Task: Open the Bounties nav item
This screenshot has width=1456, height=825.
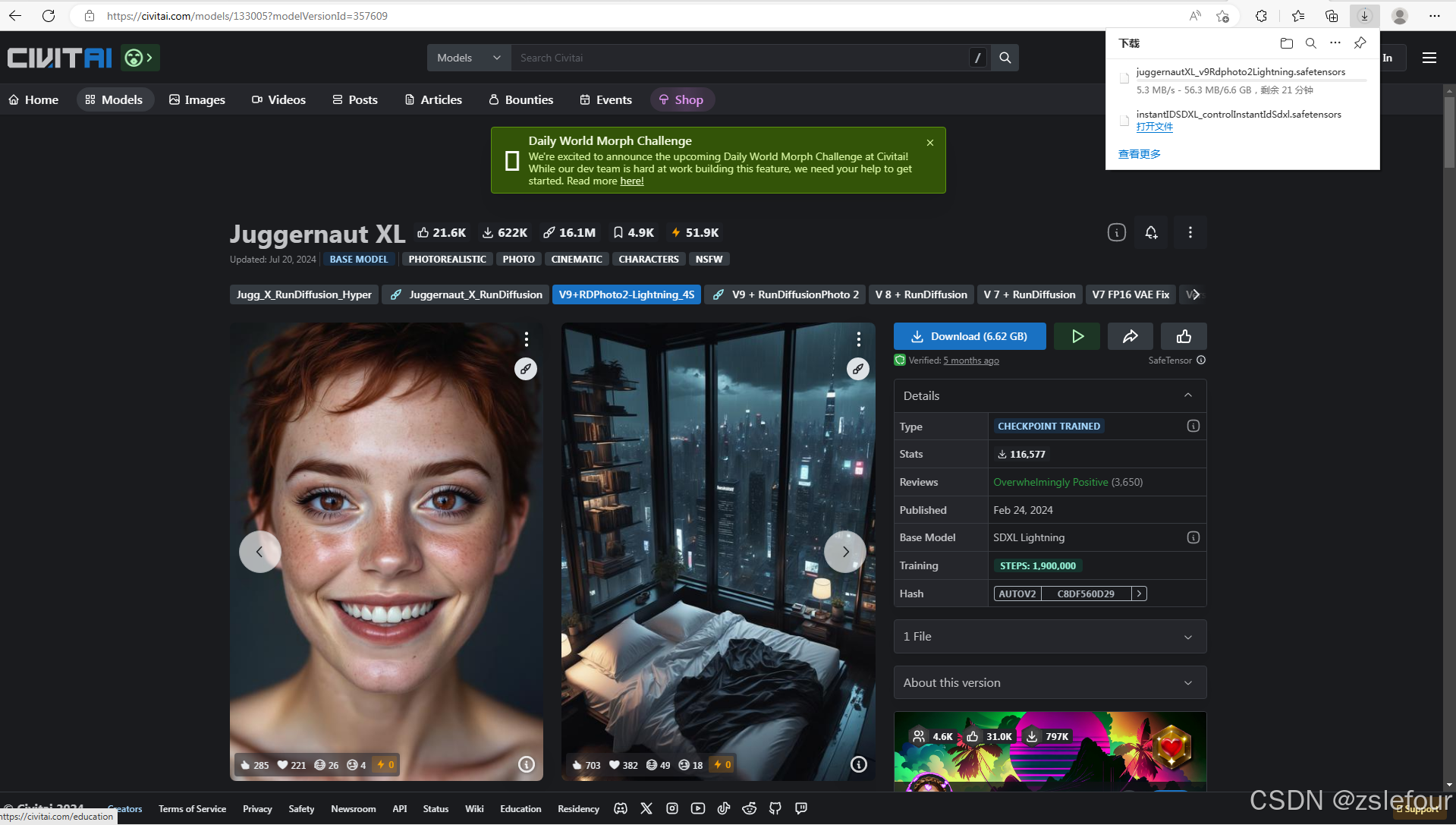Action: pyautogui.click(x=520, y=99)
